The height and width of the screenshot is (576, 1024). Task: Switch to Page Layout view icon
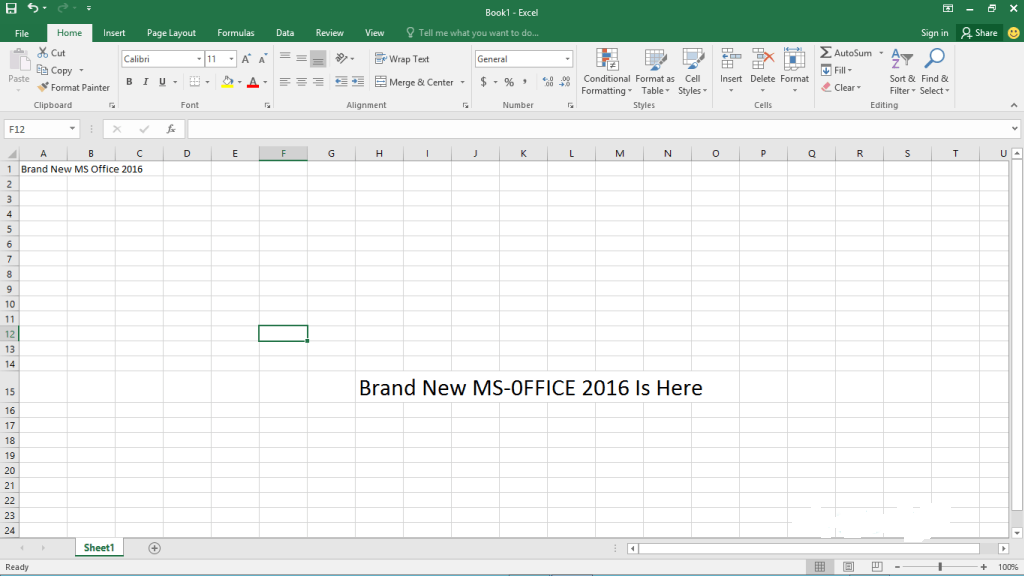click(848, 566)
